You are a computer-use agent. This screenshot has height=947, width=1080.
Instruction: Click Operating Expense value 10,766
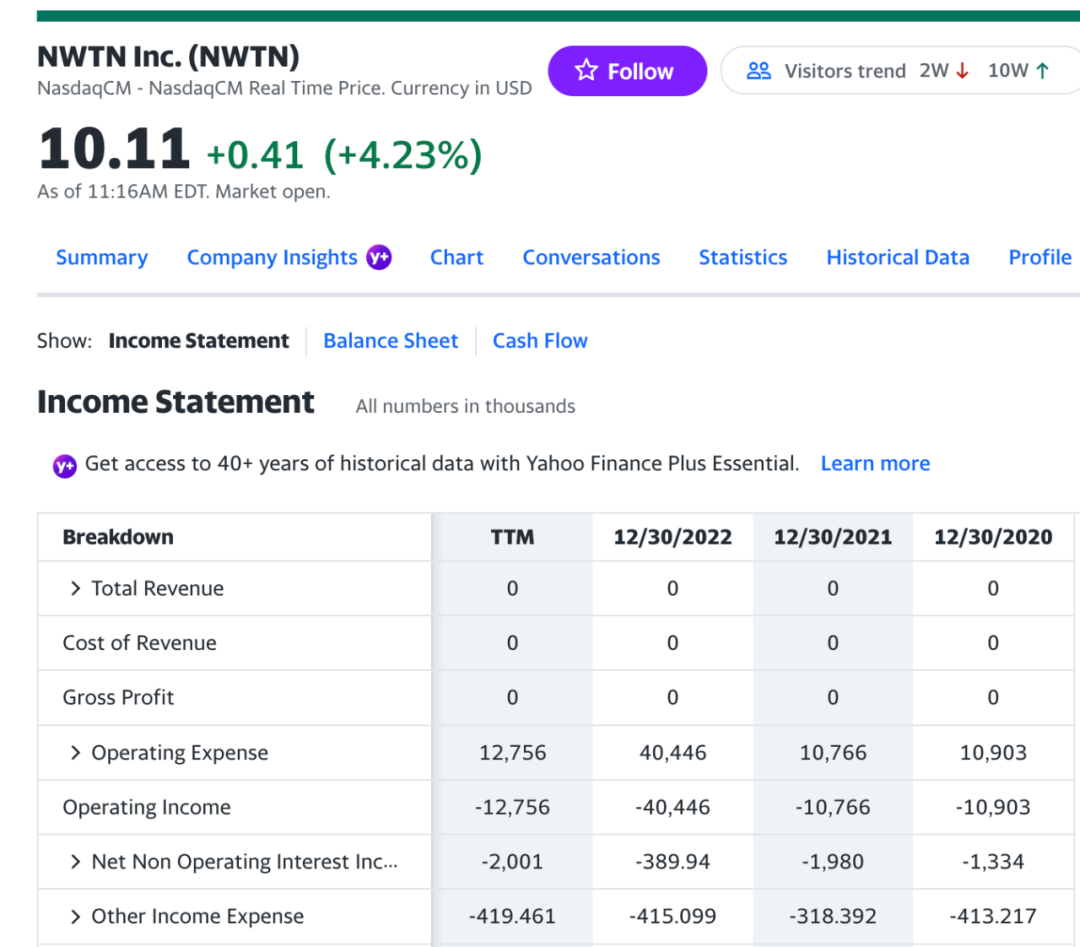(x=833, y=753)
